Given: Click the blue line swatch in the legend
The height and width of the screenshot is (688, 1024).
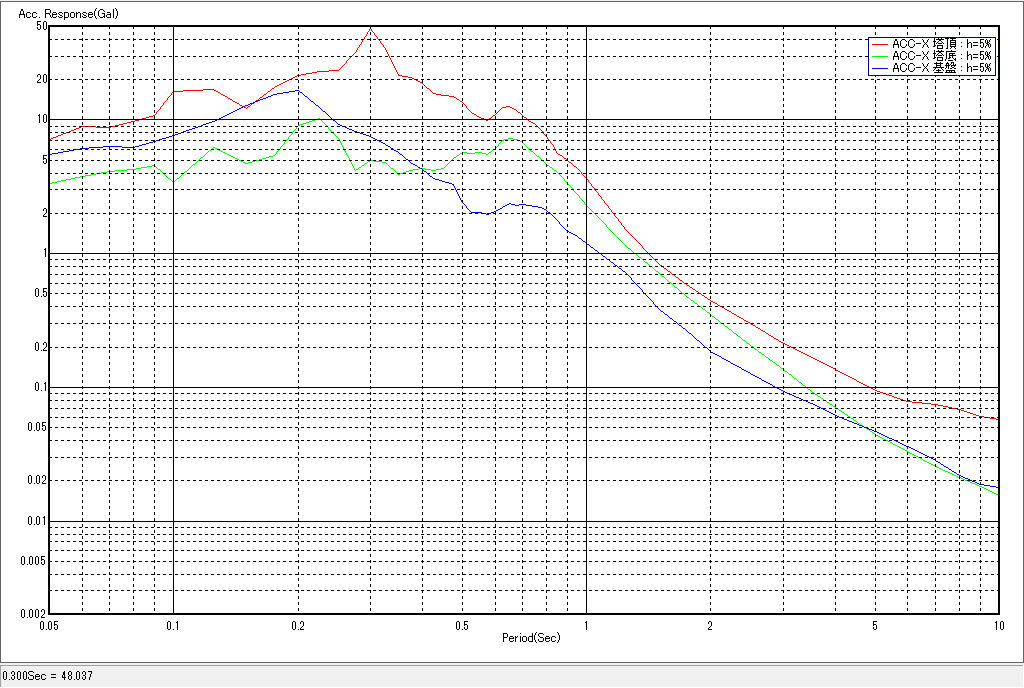Looking at the screenshot, I should tap(879, 68).
